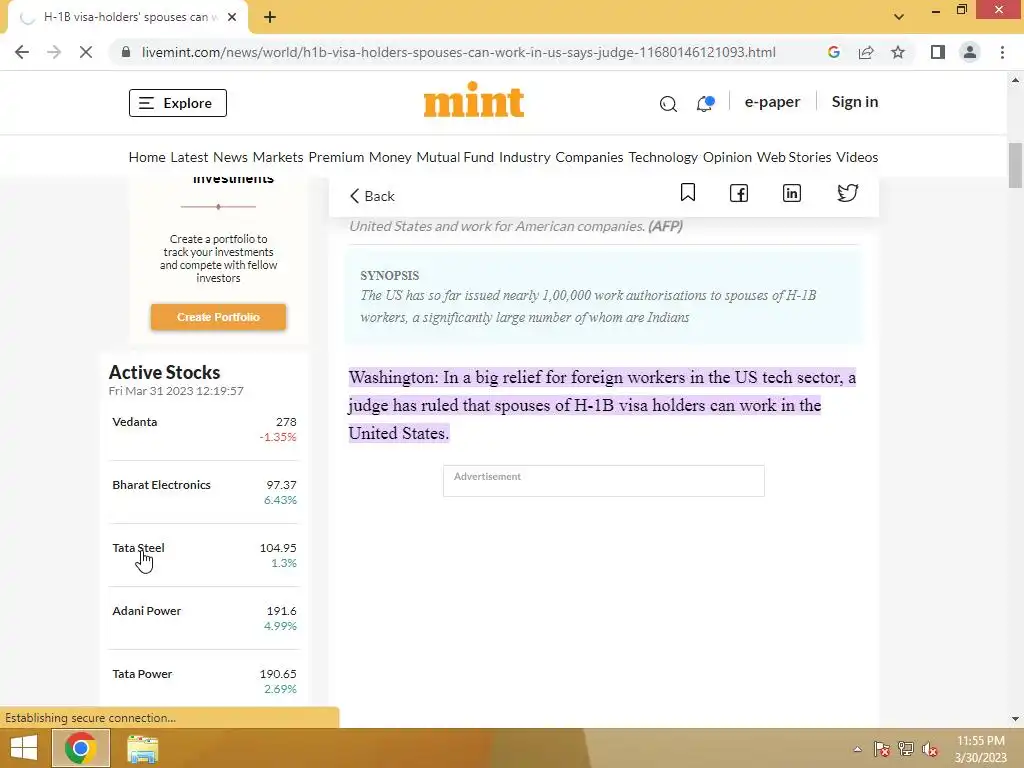The width and height of the screenshot is (1024, 768).
Task: Click the Chrome taskbar icon
Action: [x=80, y=748]
